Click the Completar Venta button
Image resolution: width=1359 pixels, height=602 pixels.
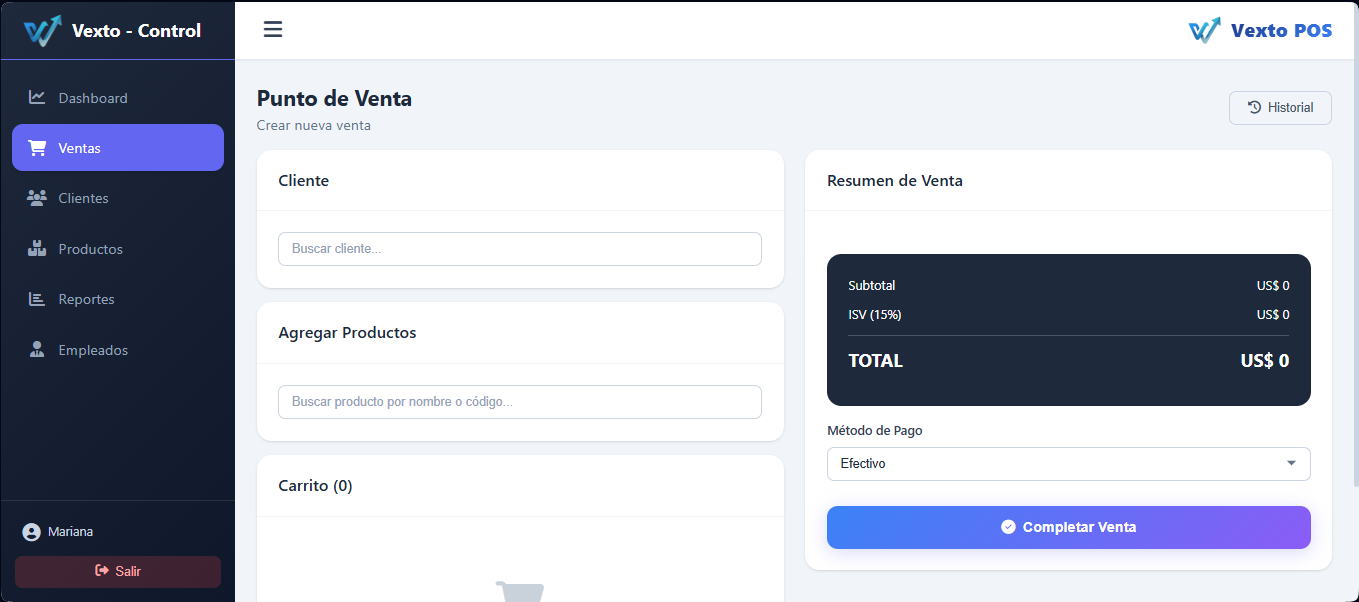tap(1068, 527)
